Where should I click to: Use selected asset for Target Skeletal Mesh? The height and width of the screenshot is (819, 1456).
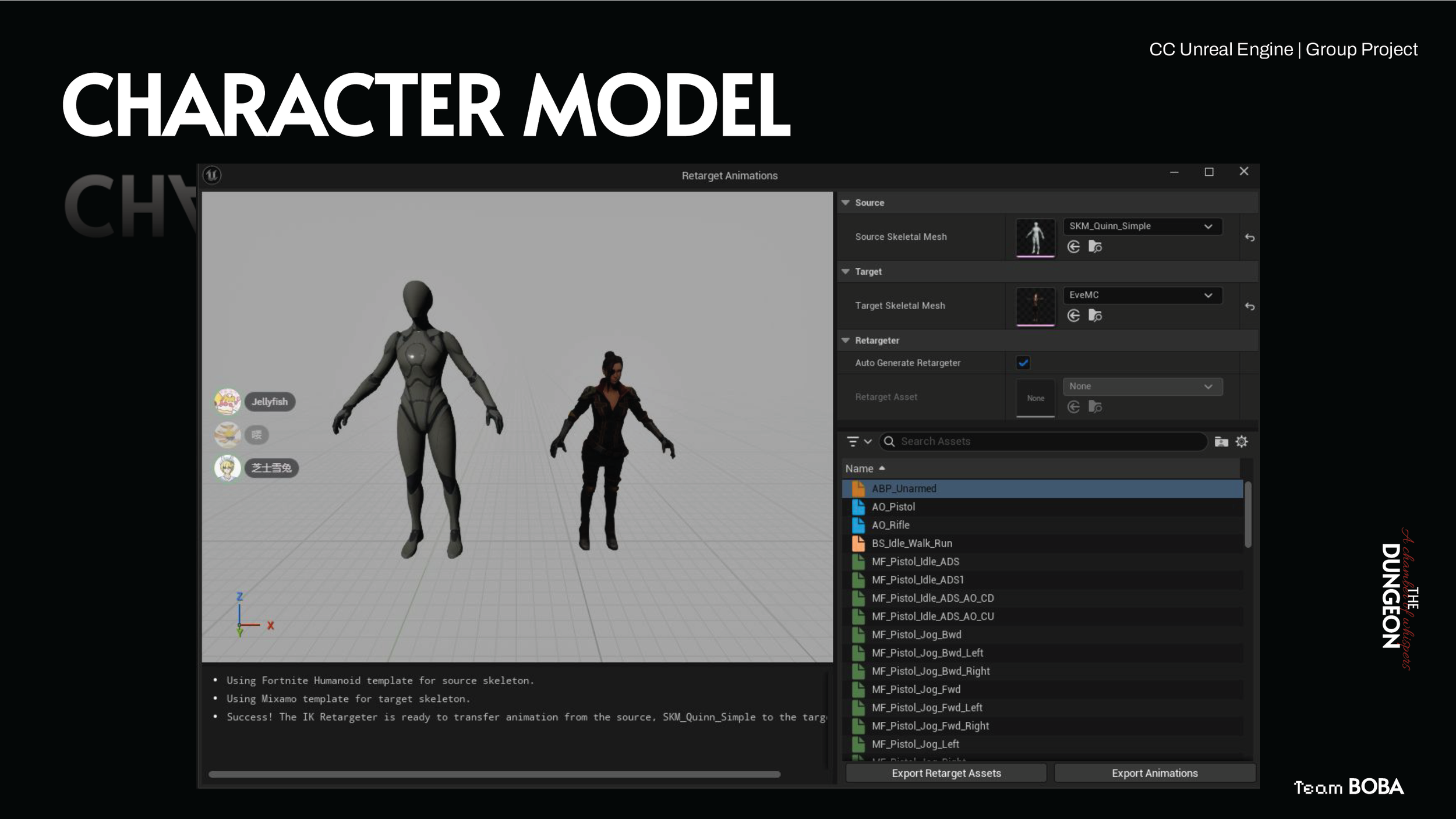tap(1073, 315)
